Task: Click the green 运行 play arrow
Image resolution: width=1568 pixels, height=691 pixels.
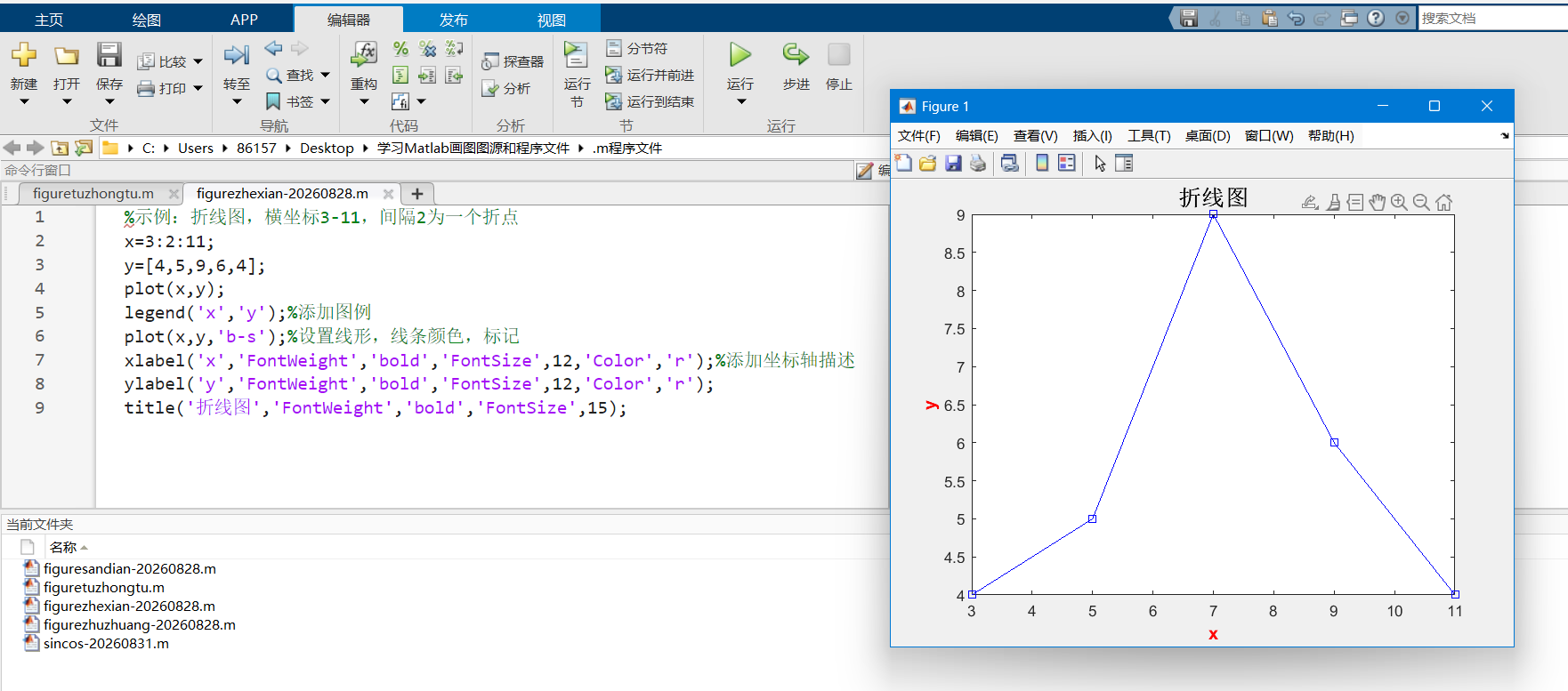Action: click(x=740, y=54)
